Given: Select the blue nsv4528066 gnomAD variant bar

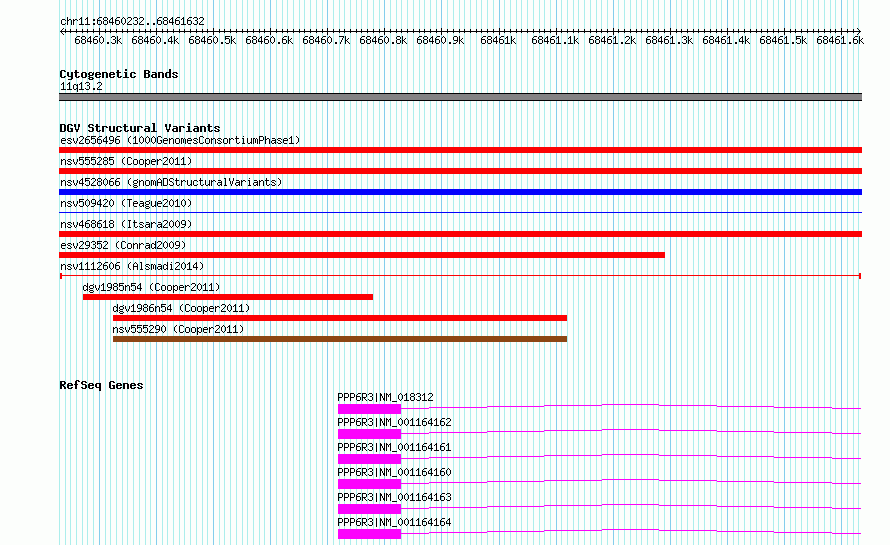Looking at the screenshot, I should point(460,192).
